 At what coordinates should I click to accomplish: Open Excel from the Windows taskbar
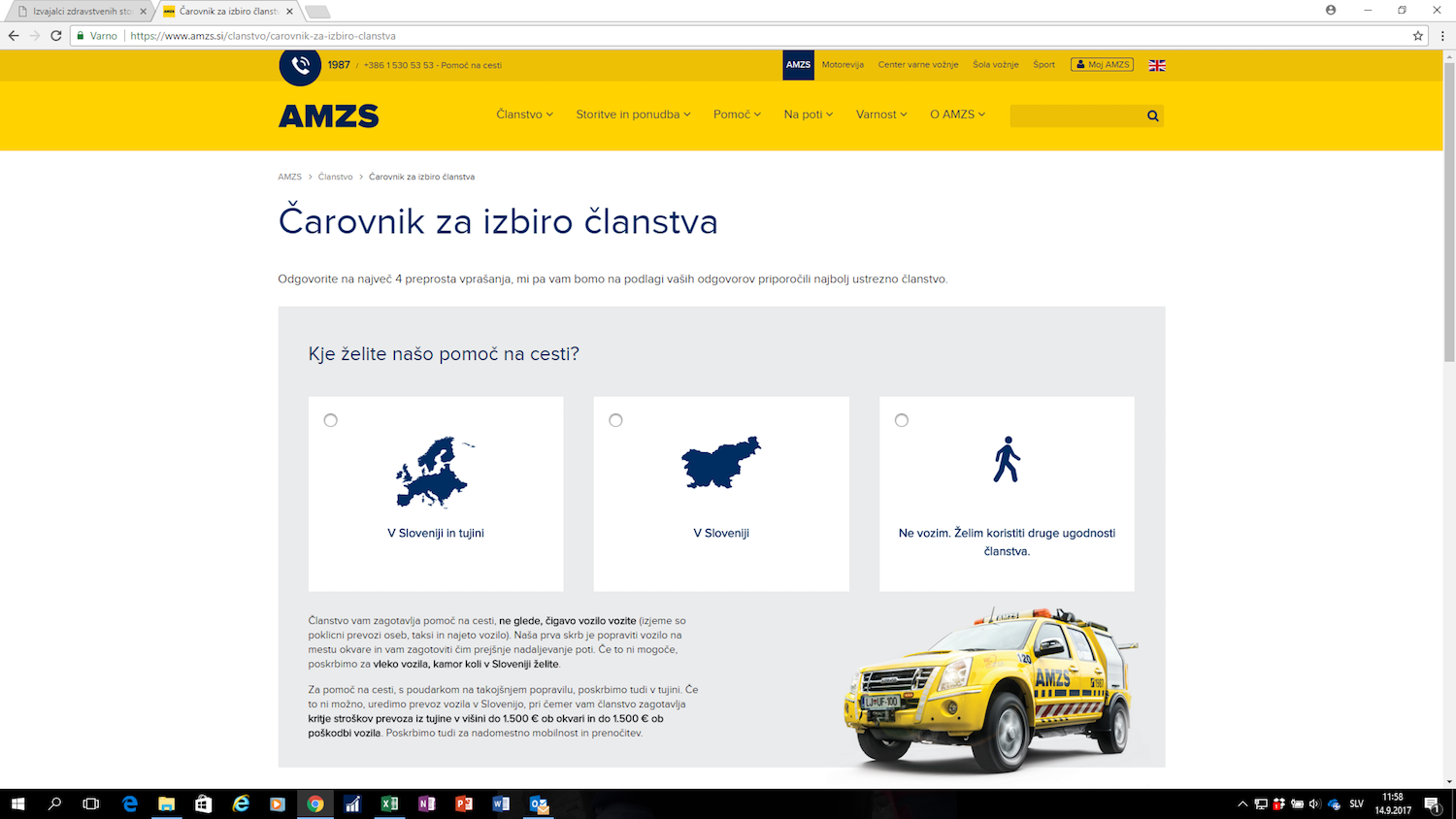tap(389, 804)
